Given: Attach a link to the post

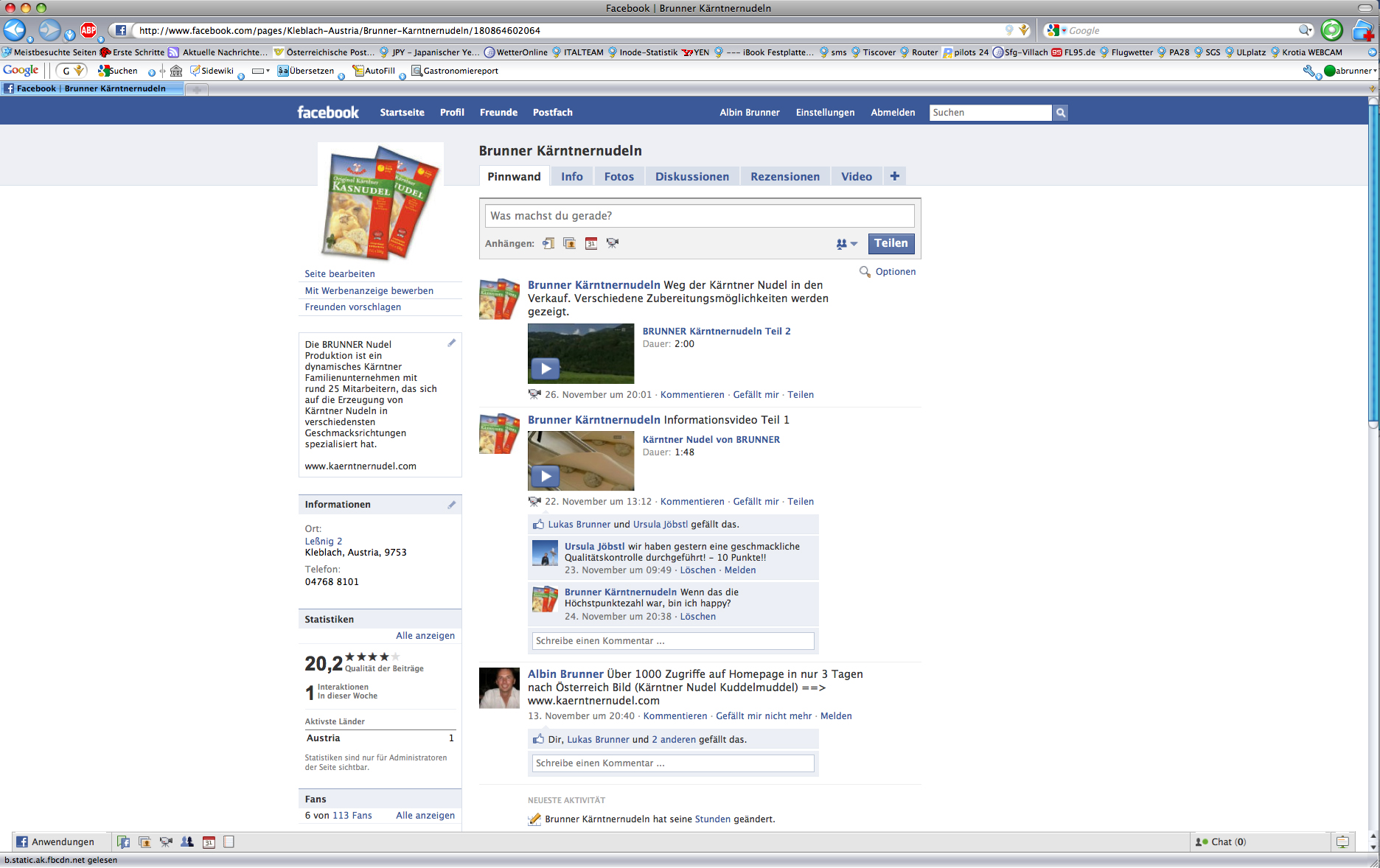Looking at the screenshot, I should tap(548, 244).
